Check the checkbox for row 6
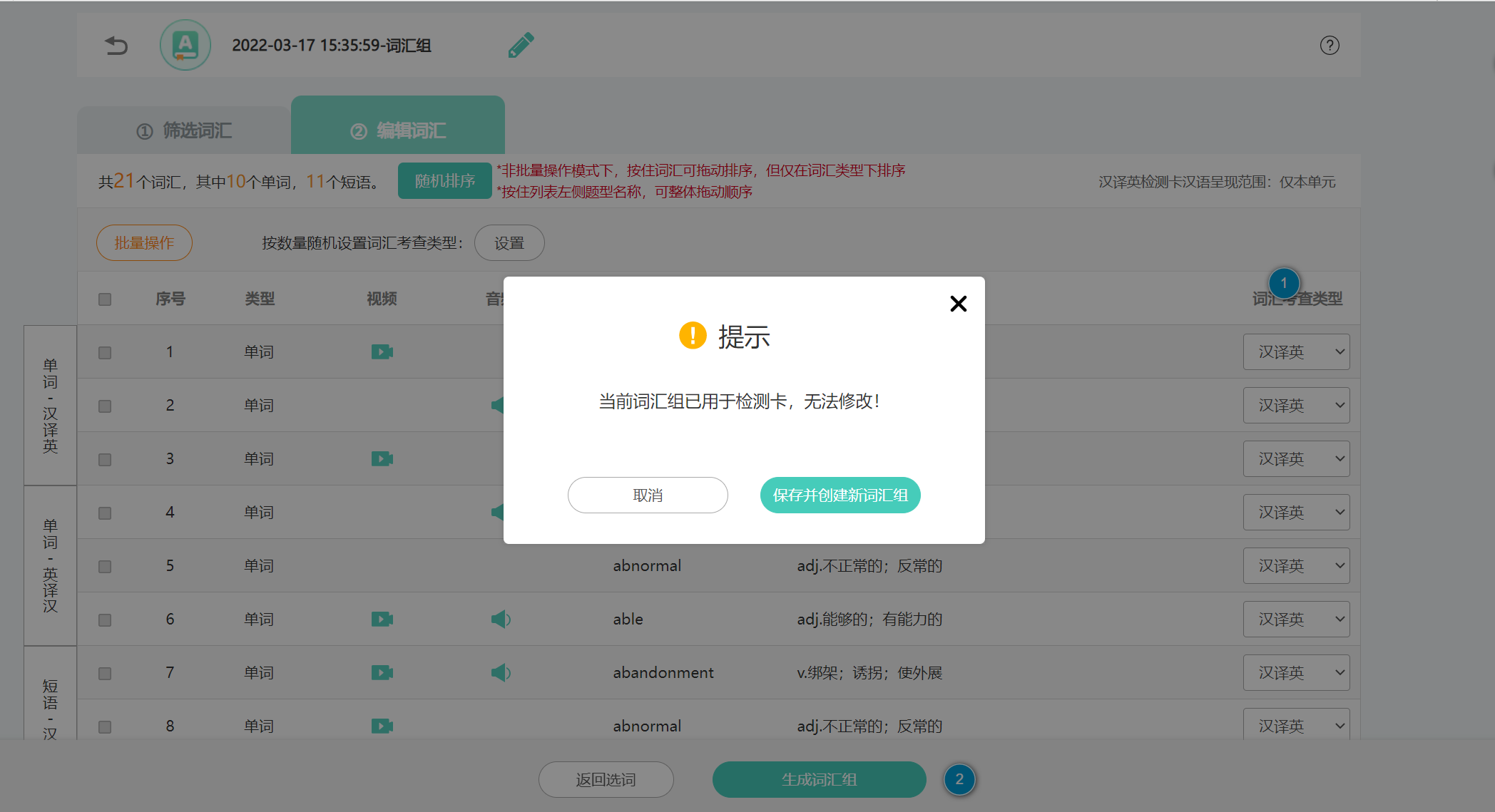Screen dimensions: 1495x812 coord(105,620)
